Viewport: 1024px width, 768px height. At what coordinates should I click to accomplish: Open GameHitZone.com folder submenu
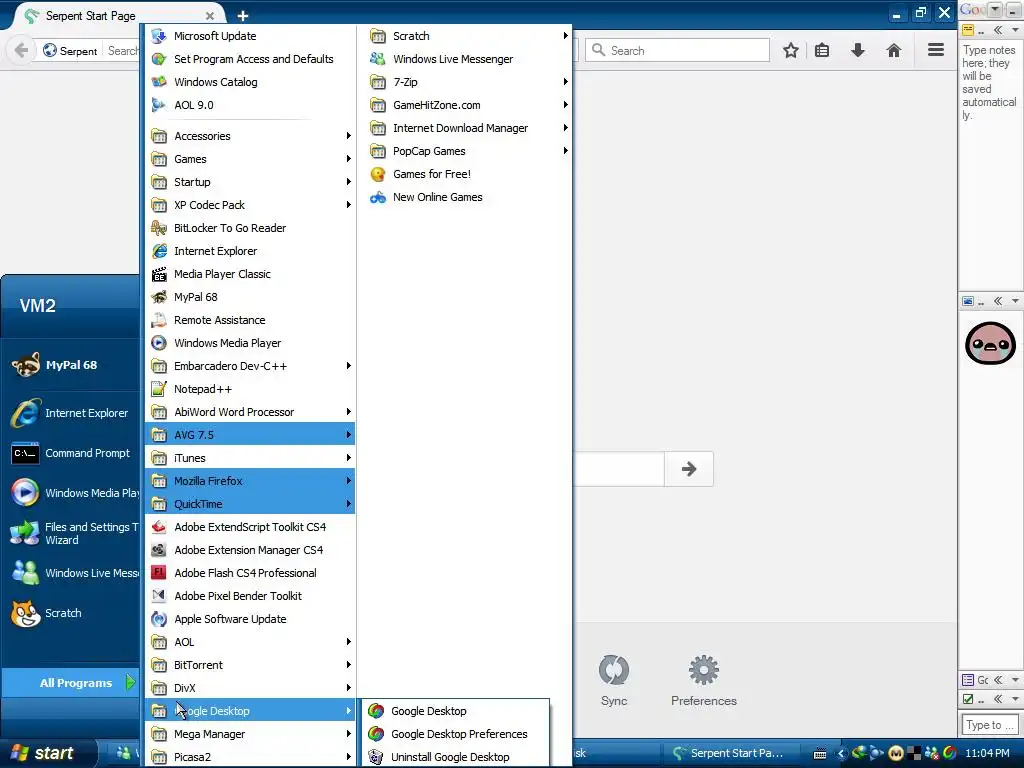coord(468,104)
